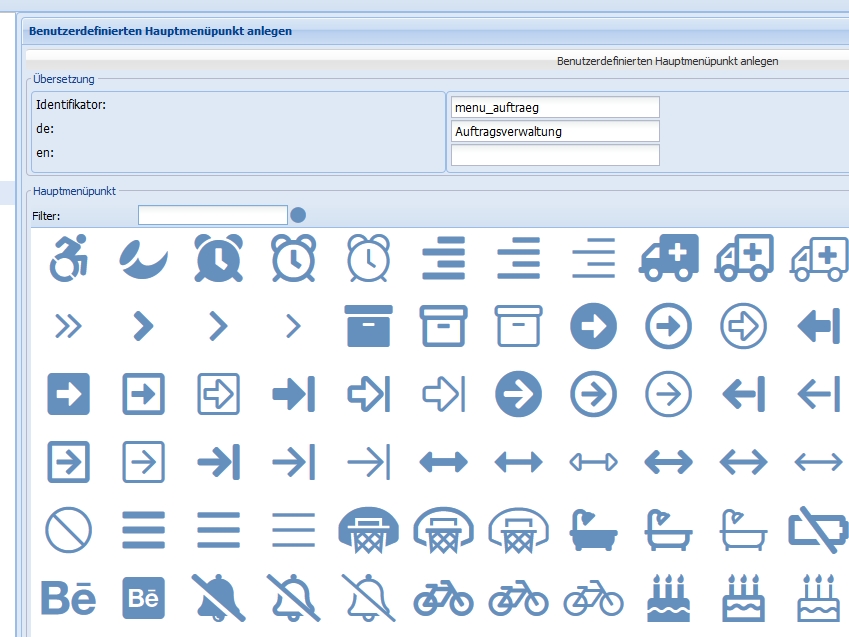This screenshot has width=849, height=637.
Task: Pick the solid filled crossed-out bell icon
Action: coord(218,597)
